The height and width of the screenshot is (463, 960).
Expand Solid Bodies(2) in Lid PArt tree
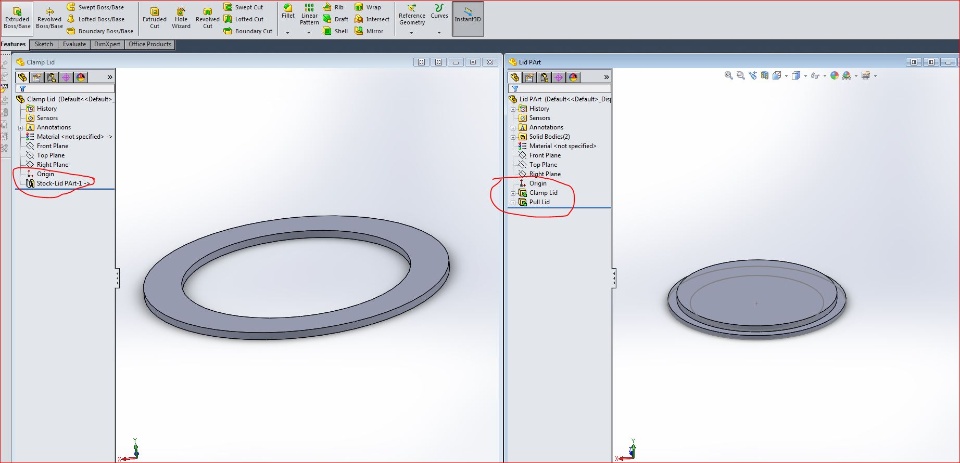513,137
